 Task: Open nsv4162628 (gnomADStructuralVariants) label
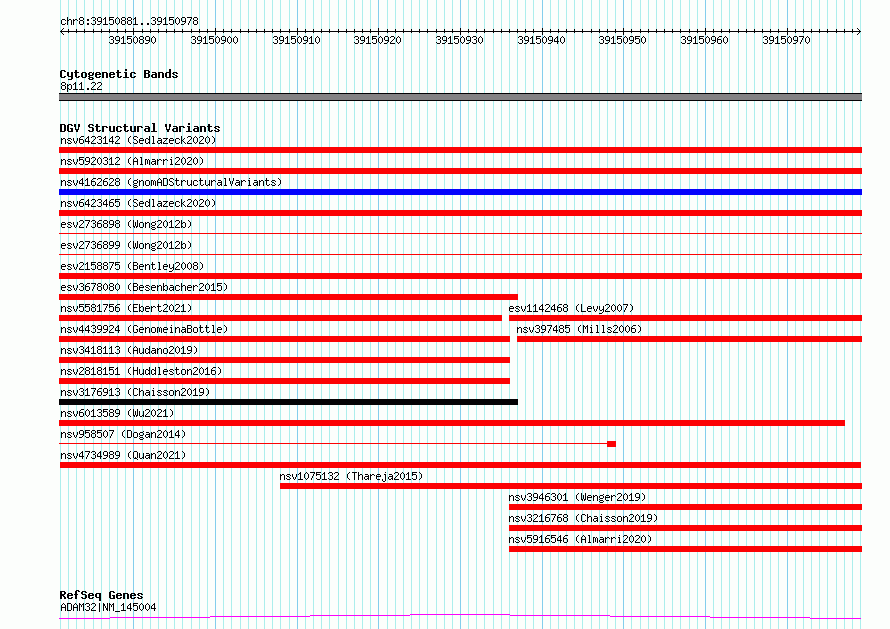pyautogui.click(x=171, y=182)
